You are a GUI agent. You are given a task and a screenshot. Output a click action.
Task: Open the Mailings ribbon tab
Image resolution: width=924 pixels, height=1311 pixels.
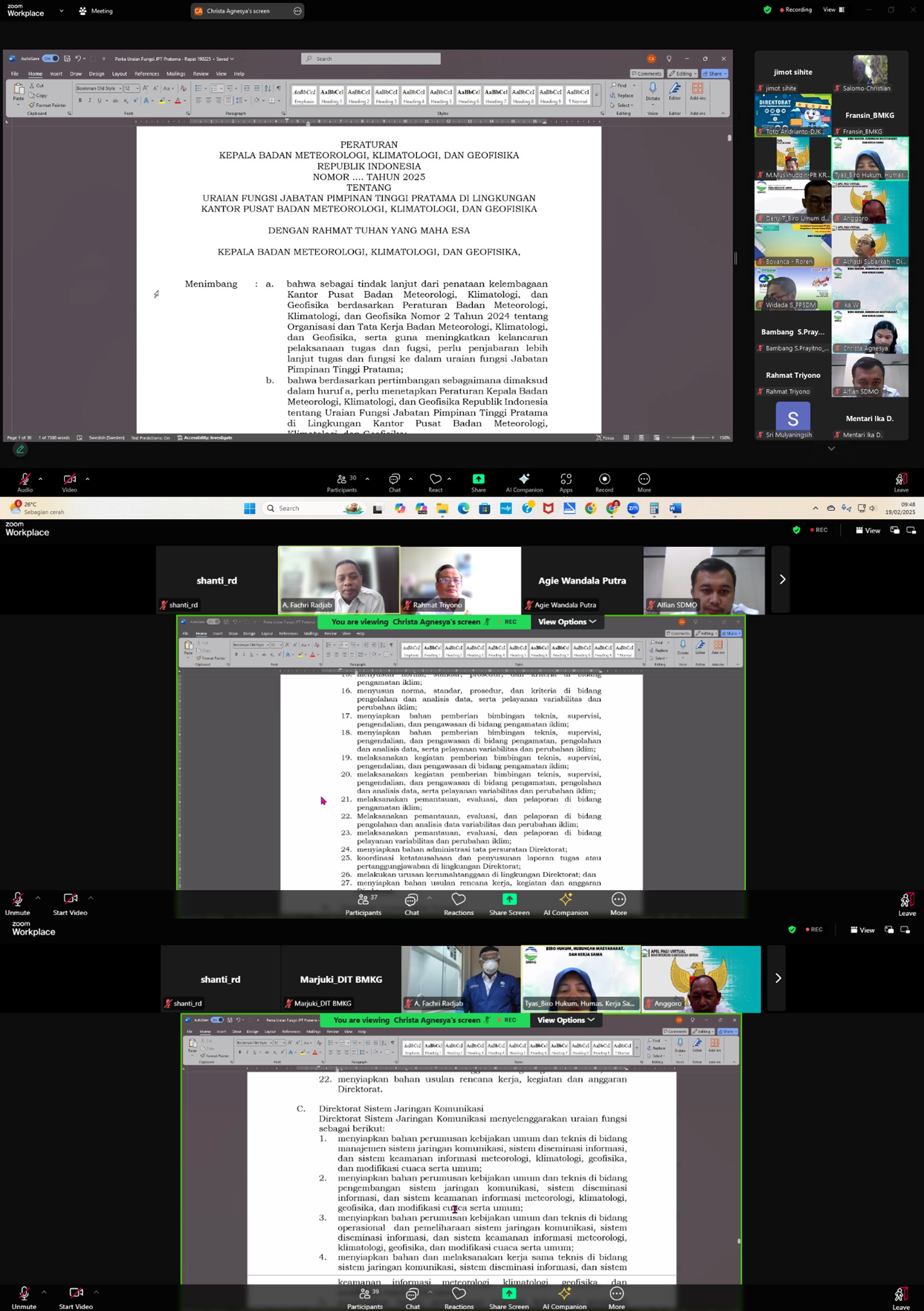point(176,74)
